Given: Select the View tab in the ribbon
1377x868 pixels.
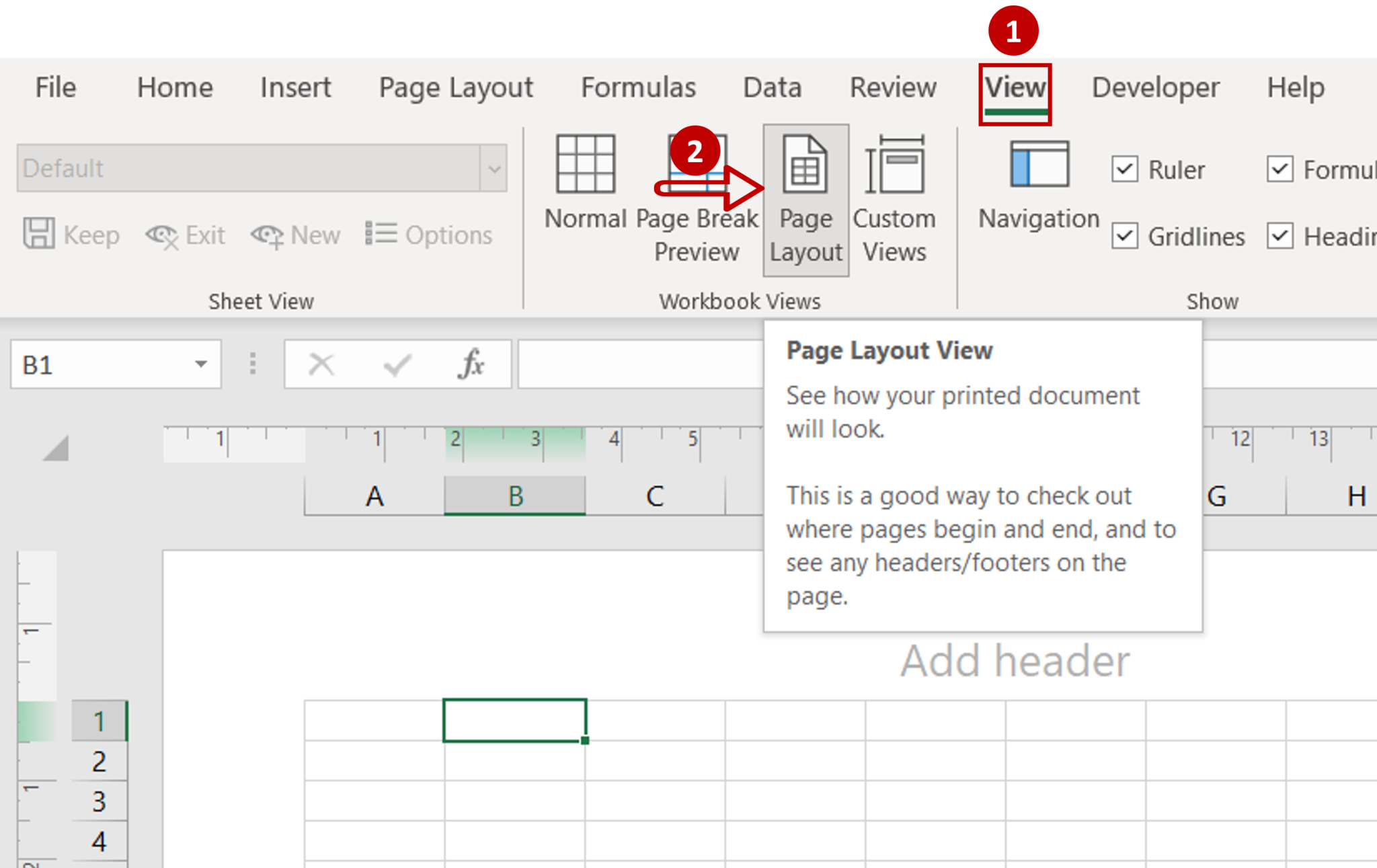Looking at the screenshot, I should 1012,86.
